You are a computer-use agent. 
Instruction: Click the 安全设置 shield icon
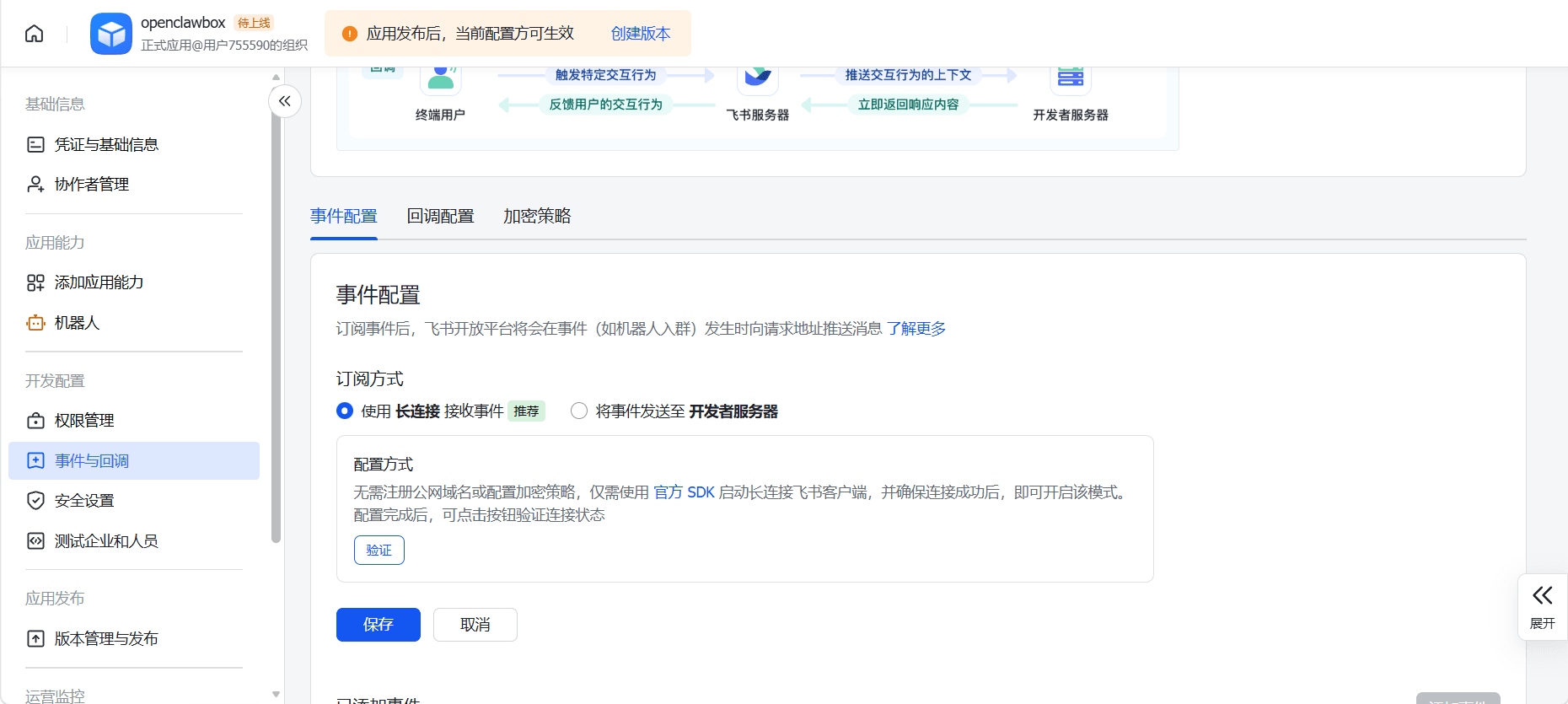[35, 501]
